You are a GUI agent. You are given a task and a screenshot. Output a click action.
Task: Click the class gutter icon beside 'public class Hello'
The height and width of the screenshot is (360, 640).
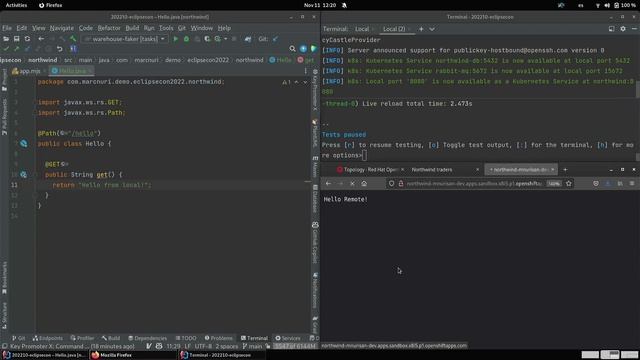click(24, 144)
